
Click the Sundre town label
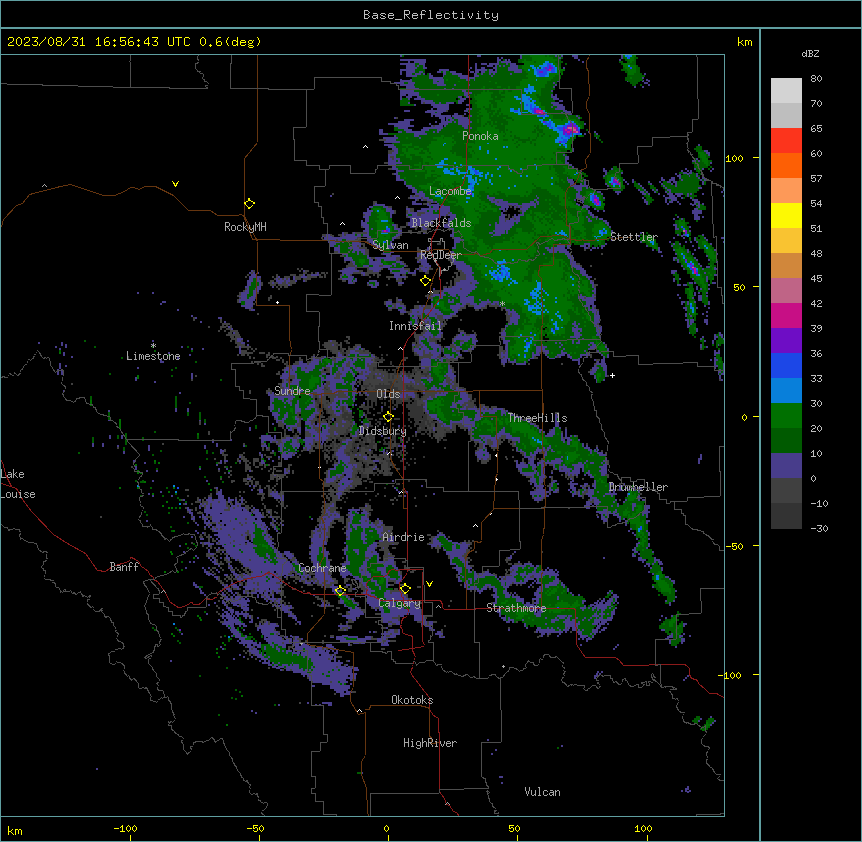(x=292, y=391)
